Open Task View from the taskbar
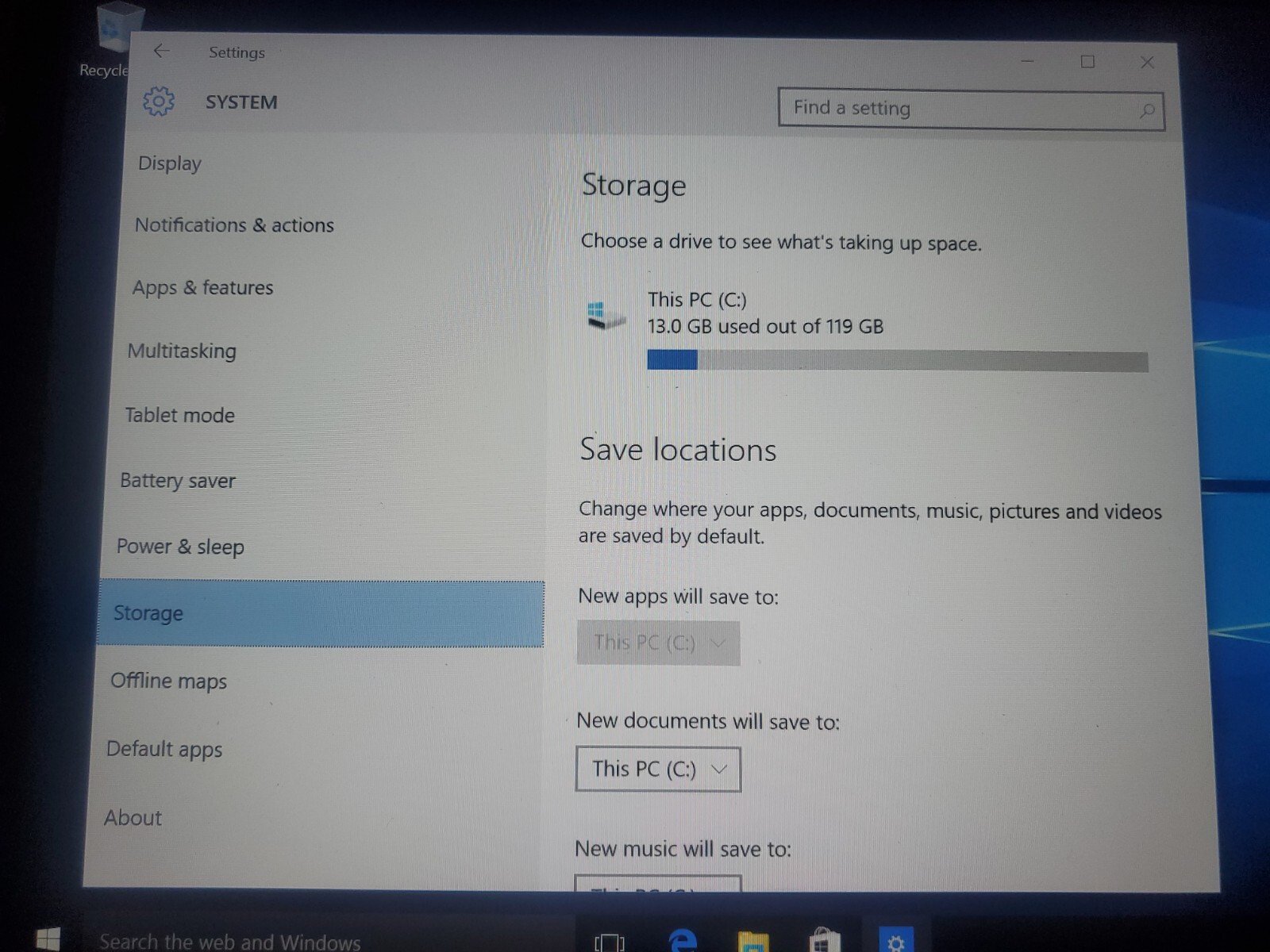This screenshot has width=1270, height=952. click(609, 942)
